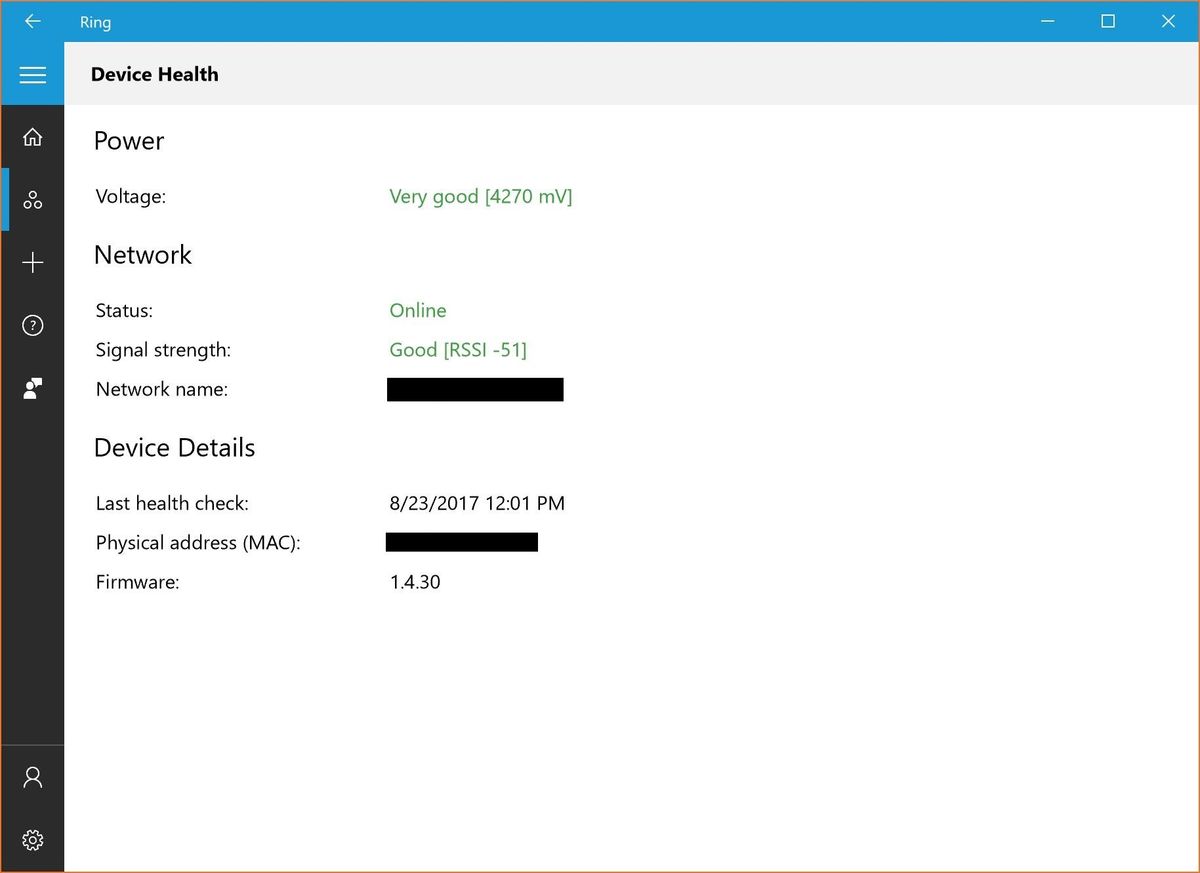The image size is (1200, 873).
Task: Click the last health check timestamp
Action: tap(477, 503)
